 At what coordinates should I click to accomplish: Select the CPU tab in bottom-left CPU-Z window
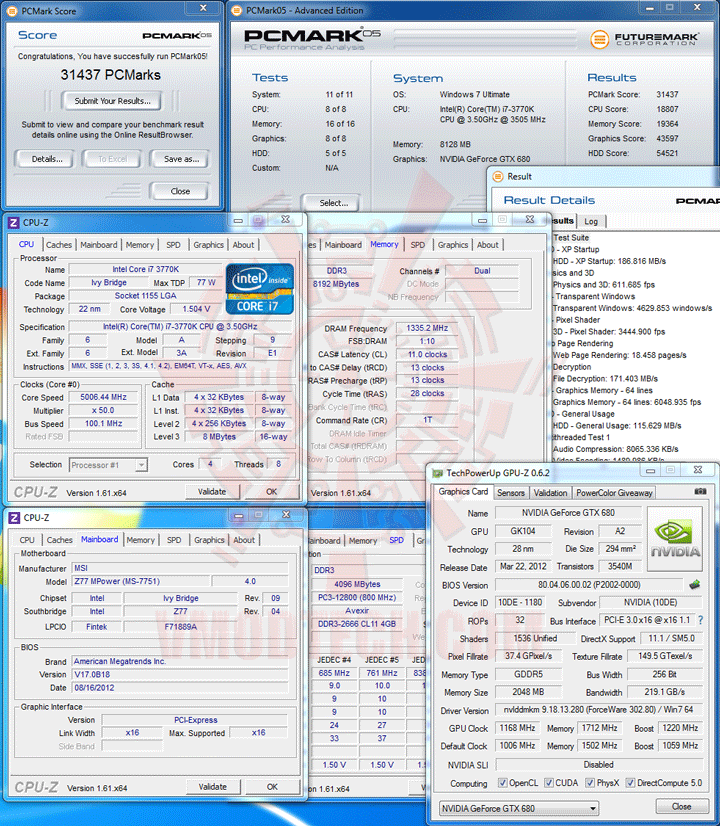tap(27, 540)
